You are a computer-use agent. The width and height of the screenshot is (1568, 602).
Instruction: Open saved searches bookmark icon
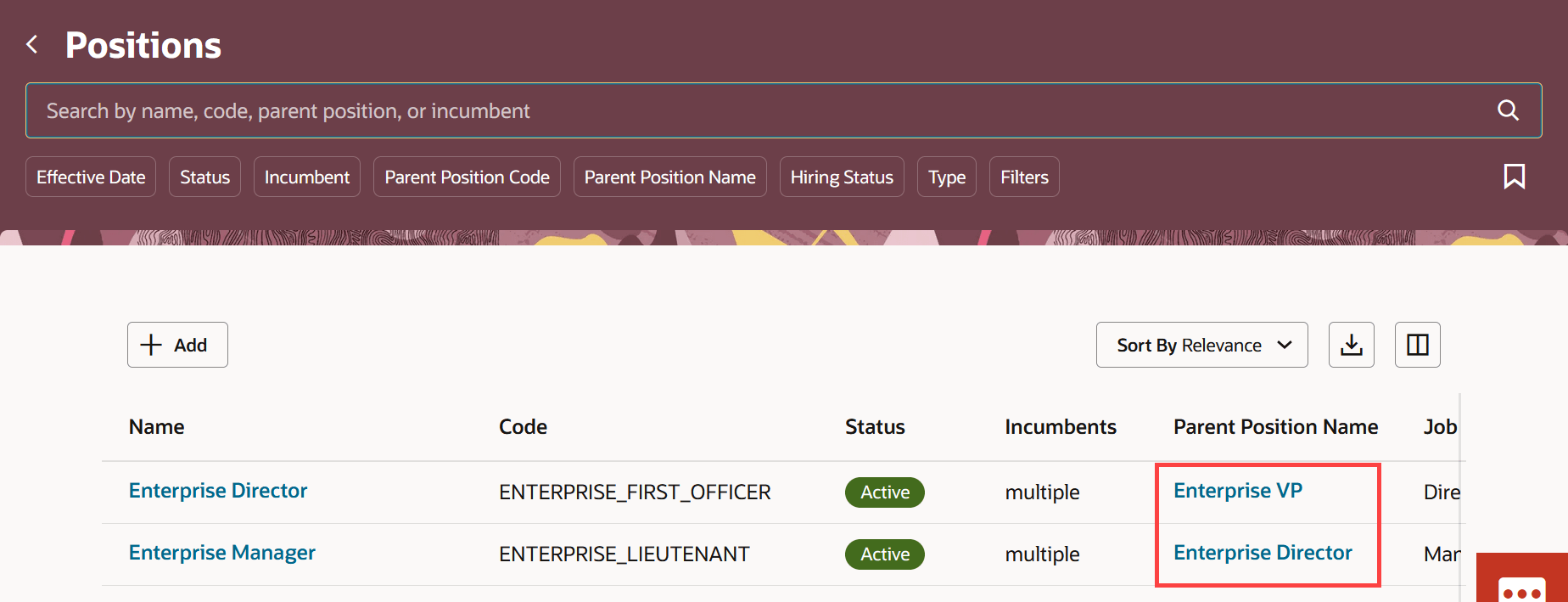[x=1514, y=177]
